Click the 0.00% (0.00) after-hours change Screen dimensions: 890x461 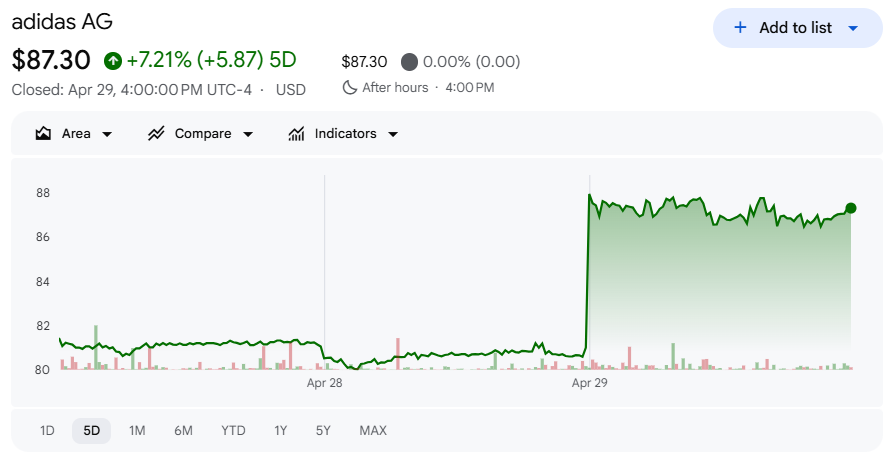[x=471, y=62]
